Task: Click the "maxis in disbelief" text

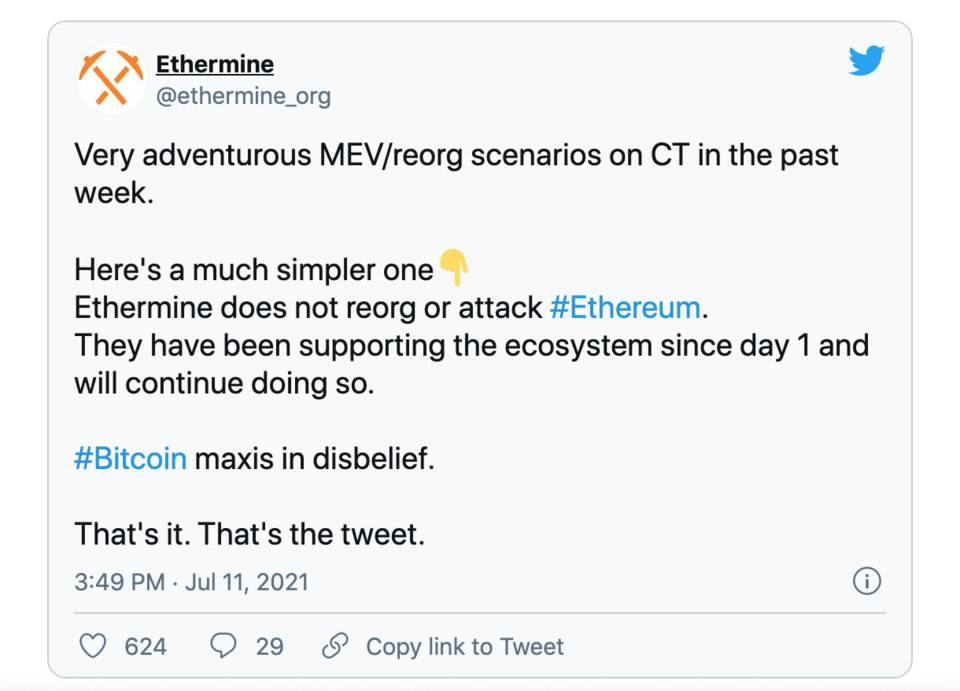Action: pos(314,458)
